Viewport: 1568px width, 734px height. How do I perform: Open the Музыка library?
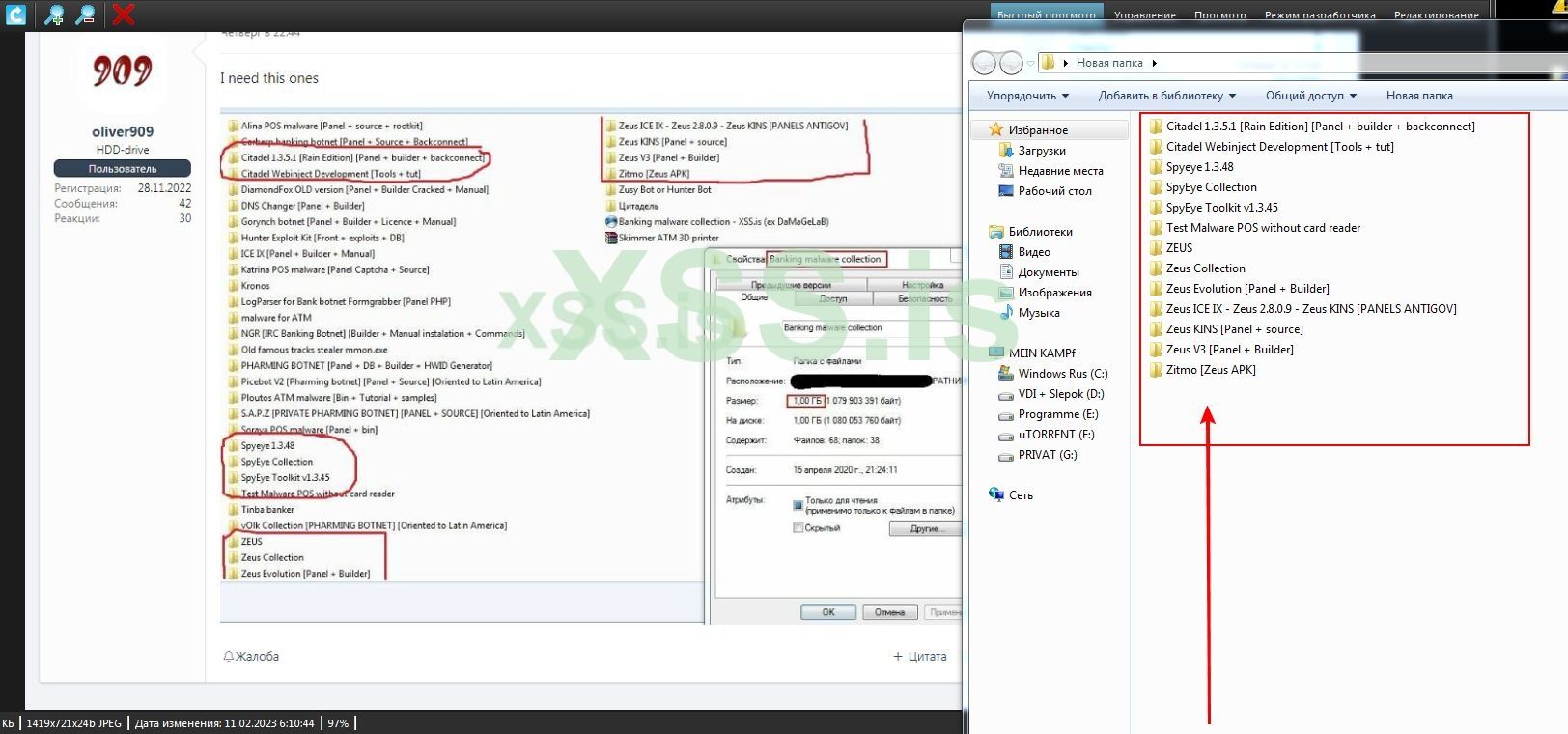click(1029, 312)
